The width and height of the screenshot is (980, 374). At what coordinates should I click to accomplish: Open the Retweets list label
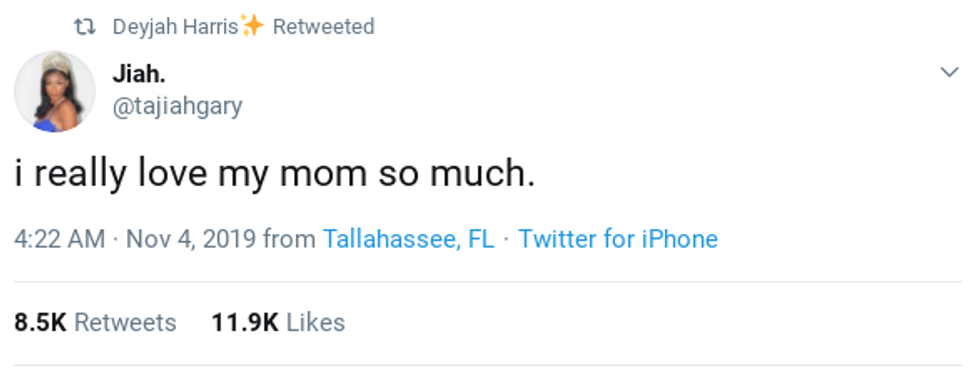[125, 323]
